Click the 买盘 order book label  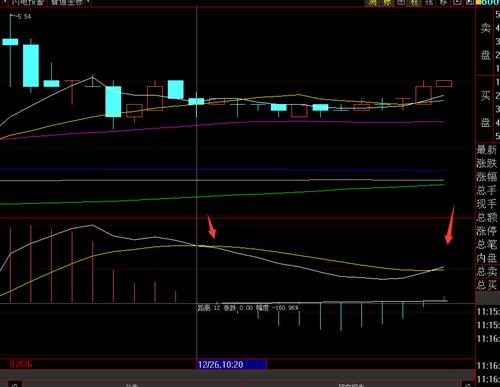[485, 109]
